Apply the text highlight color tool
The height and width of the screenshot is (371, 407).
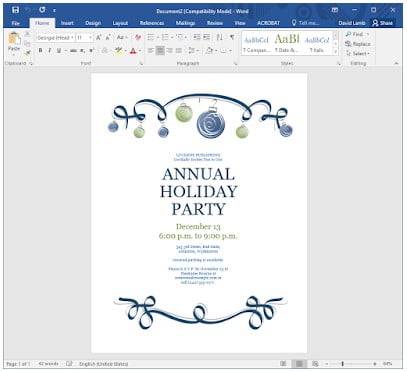click(118, 51)
